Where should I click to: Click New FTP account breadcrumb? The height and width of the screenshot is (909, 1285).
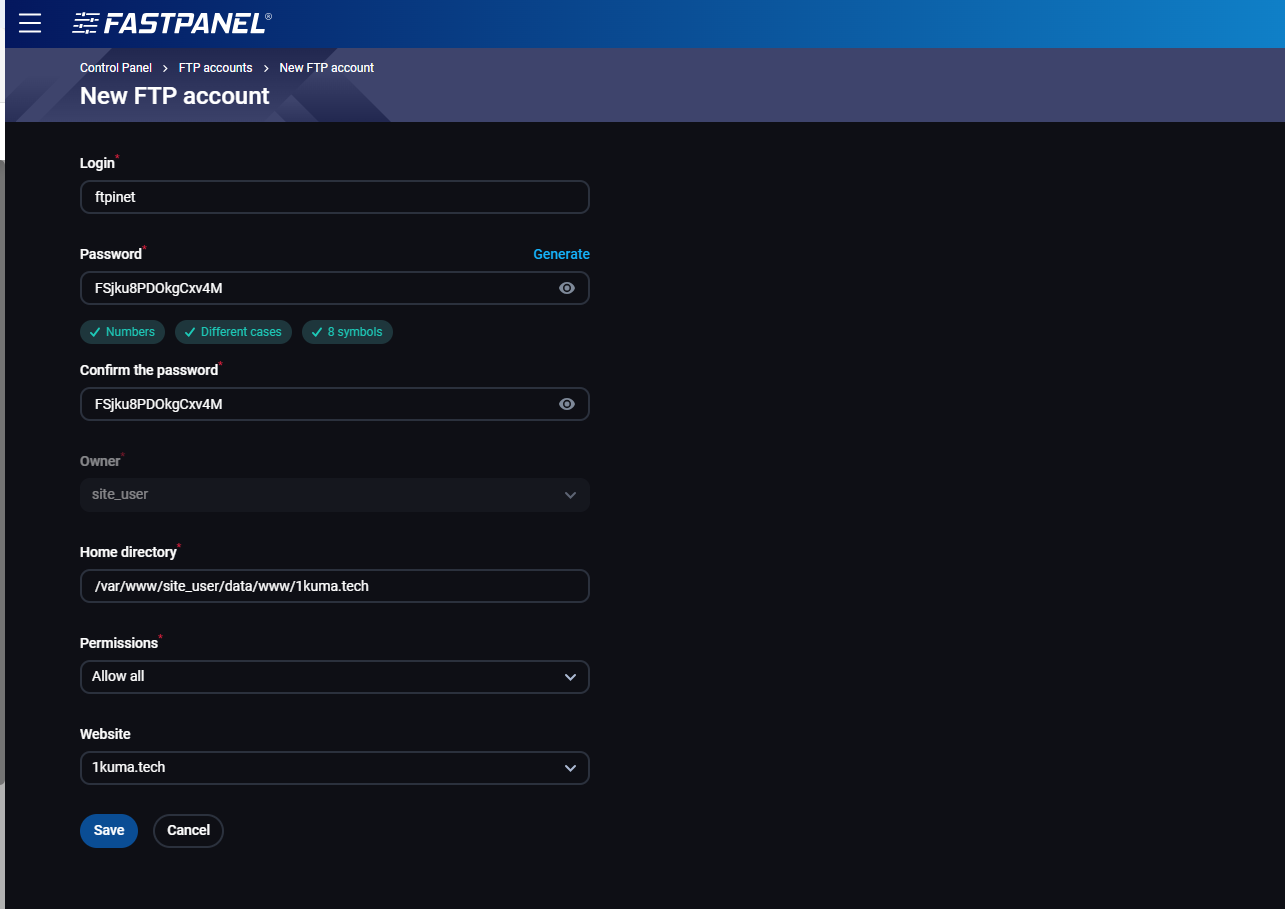327,68
